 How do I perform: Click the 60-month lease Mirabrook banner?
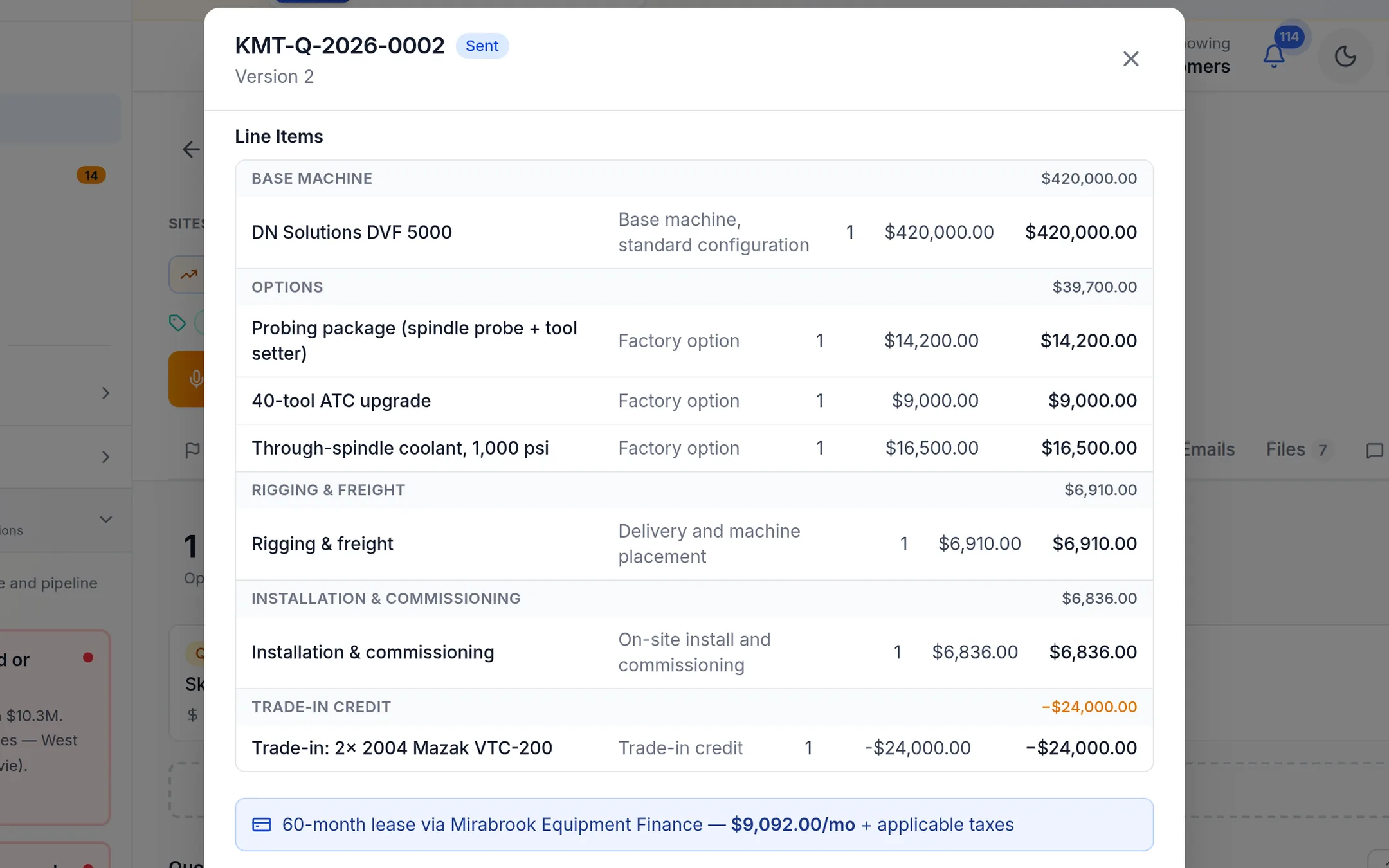694,824
